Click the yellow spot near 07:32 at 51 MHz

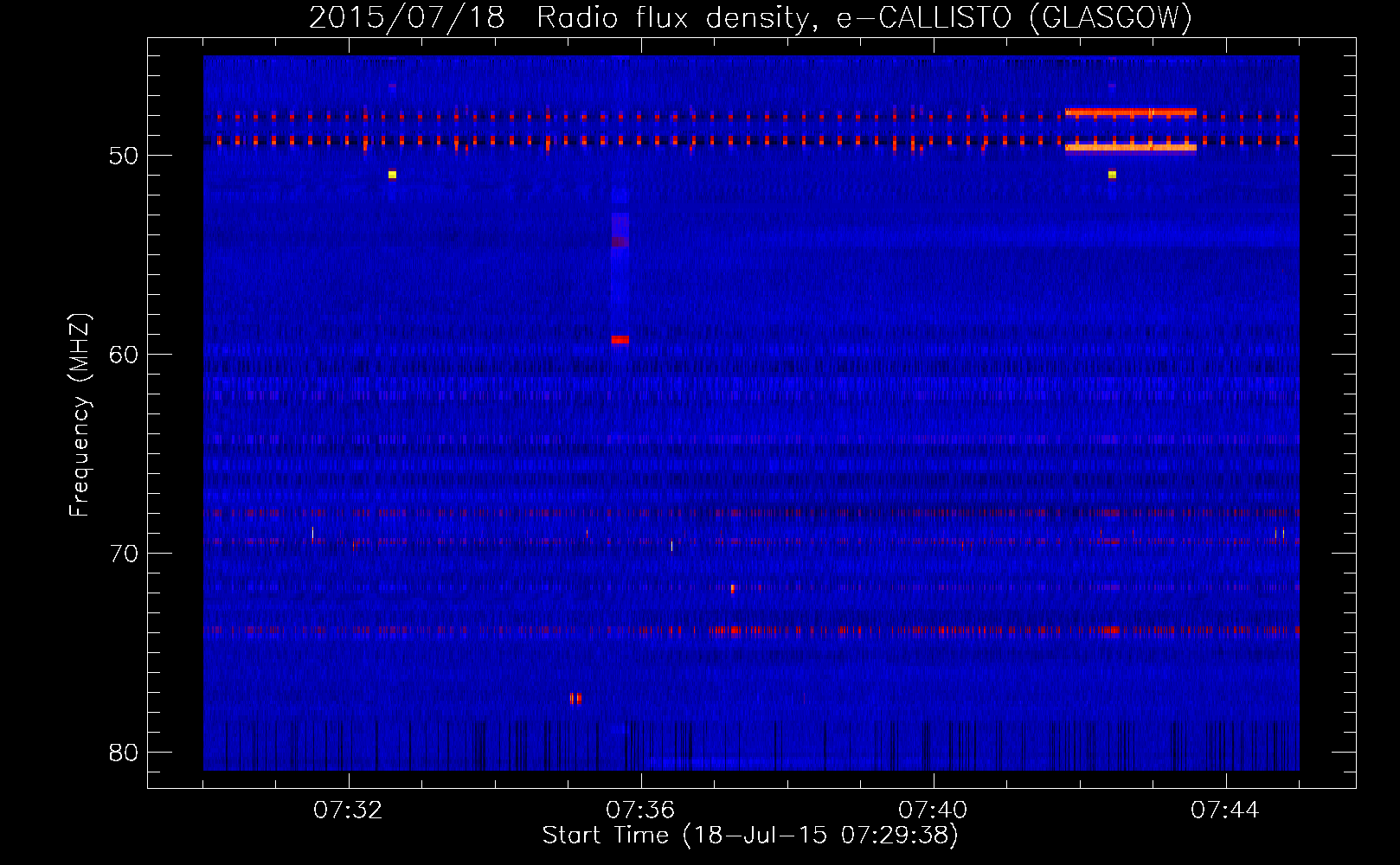point(392,175)
